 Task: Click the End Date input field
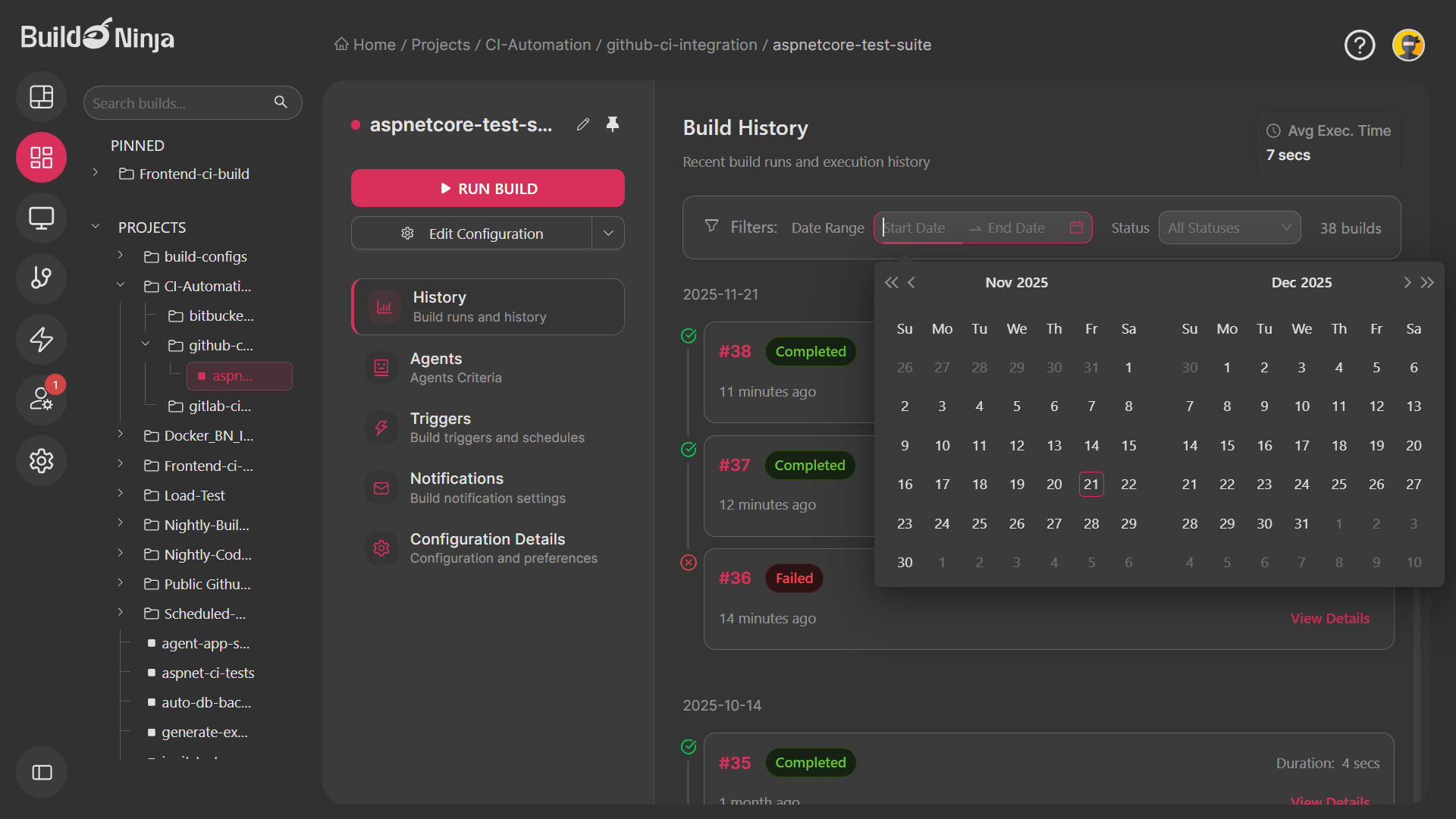click(x=1016, y=227)
